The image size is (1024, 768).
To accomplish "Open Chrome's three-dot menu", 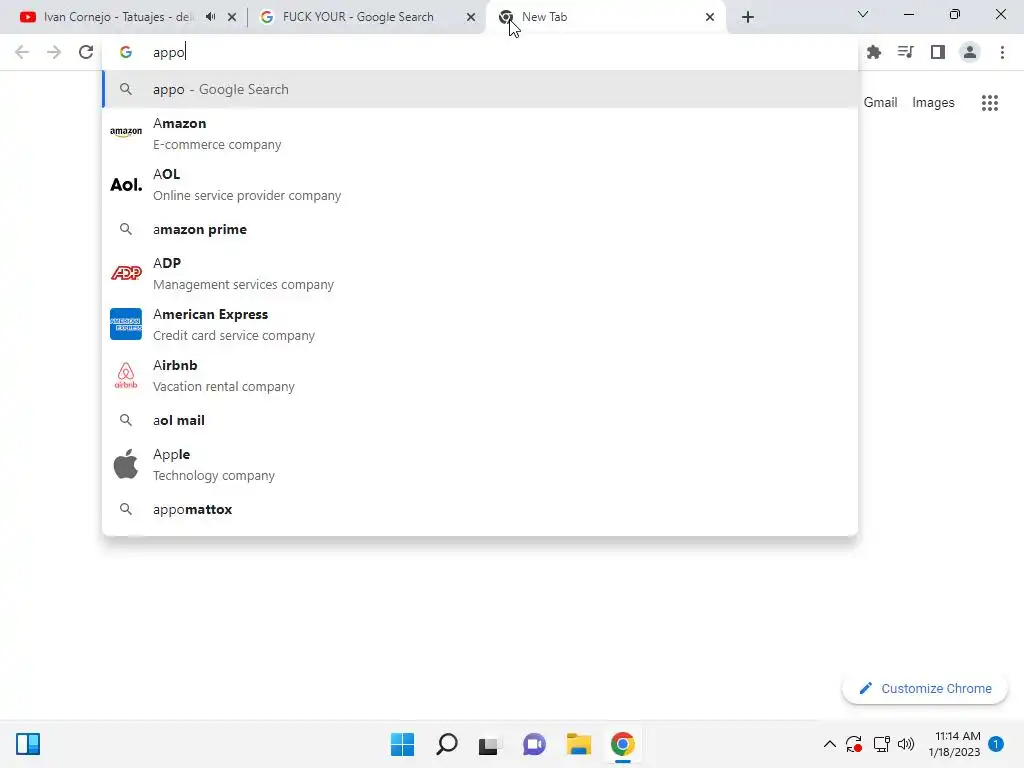I will (1002, 52).
